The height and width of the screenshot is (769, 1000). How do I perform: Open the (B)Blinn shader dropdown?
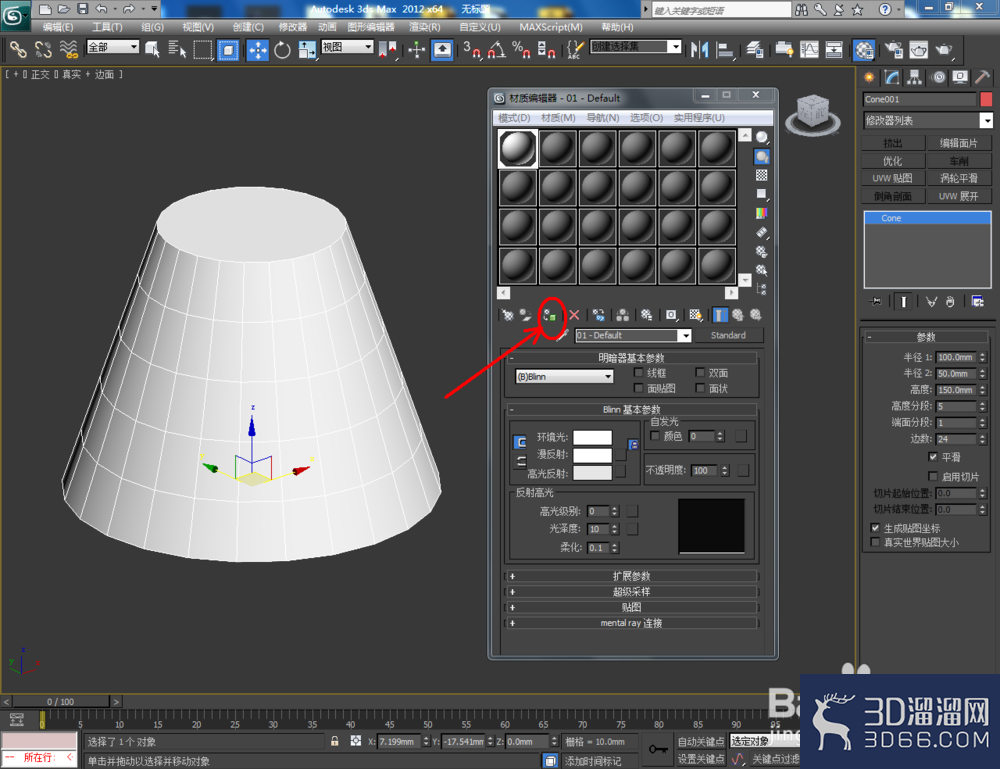point(564,376)
